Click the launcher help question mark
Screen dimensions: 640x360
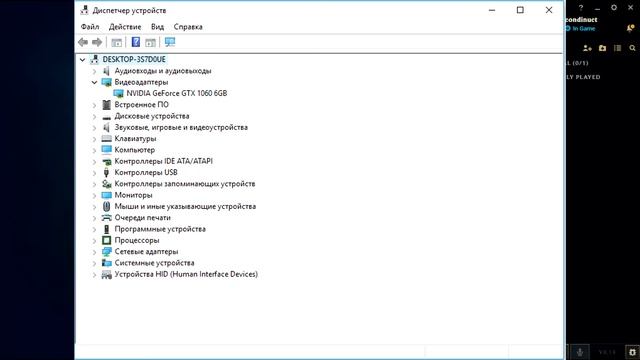(x=581, y=7)
